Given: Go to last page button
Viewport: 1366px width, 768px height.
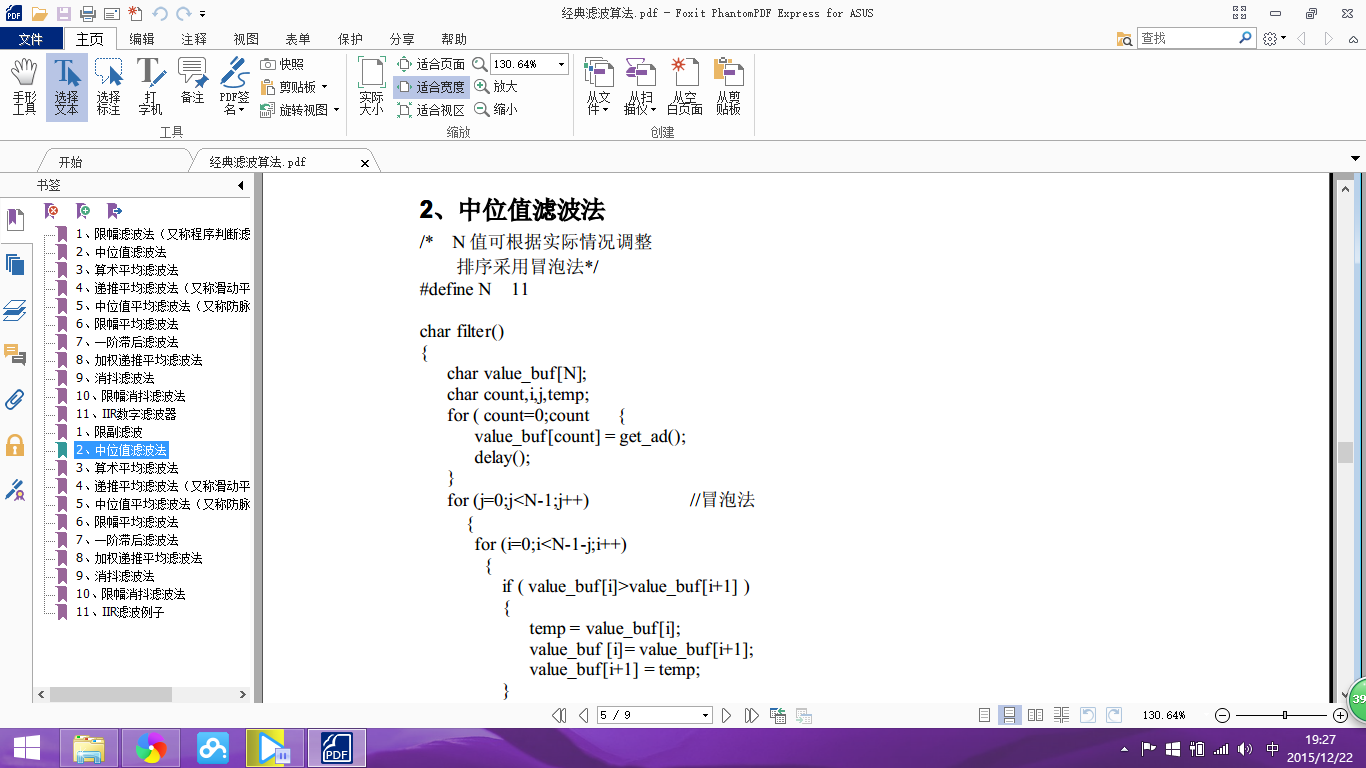Looking at the screenshot, I should pos(751,715).
